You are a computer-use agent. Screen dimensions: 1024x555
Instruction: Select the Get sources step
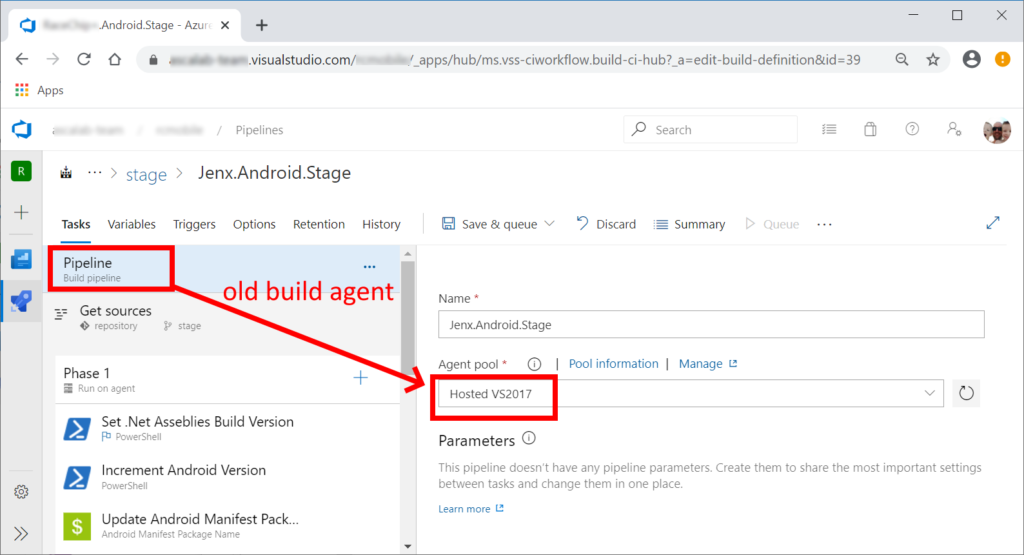point(222,317)
